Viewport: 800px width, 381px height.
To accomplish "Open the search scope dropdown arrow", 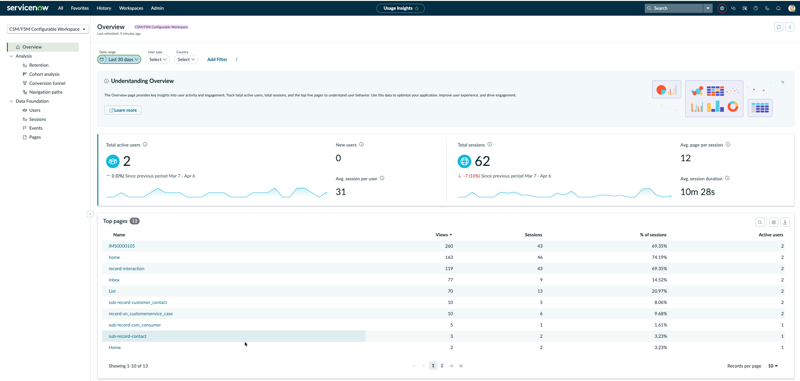I will [708, 8].
